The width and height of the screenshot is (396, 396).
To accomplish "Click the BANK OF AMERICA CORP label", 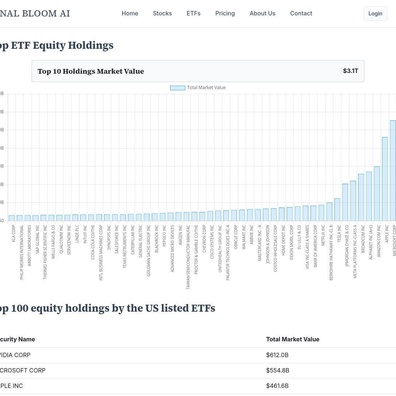I will tap(315, 246).
